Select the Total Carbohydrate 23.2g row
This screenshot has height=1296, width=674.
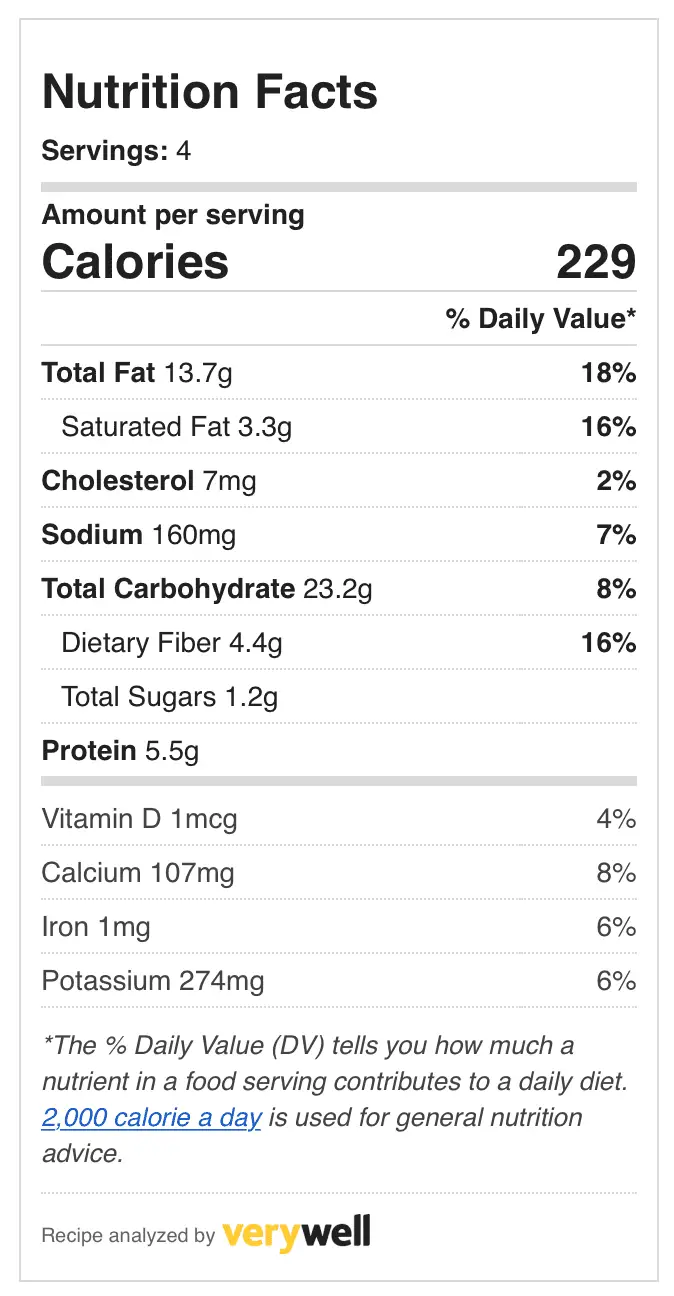(x=339, y=589)
